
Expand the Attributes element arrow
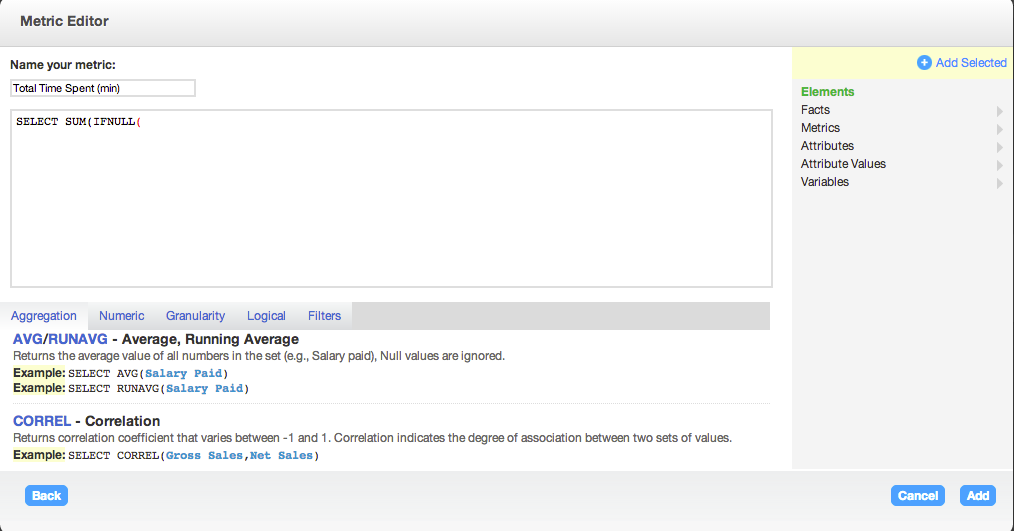pos(999,147)
